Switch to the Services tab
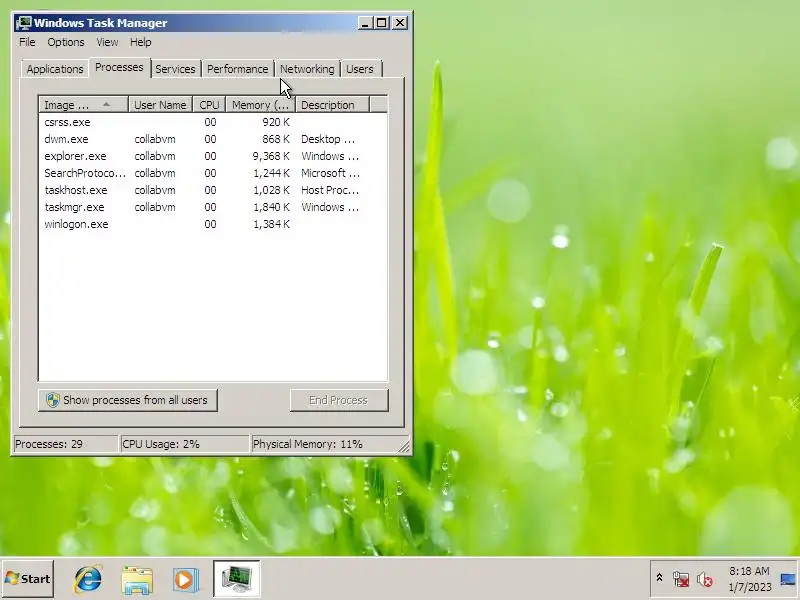 [175, 69]
